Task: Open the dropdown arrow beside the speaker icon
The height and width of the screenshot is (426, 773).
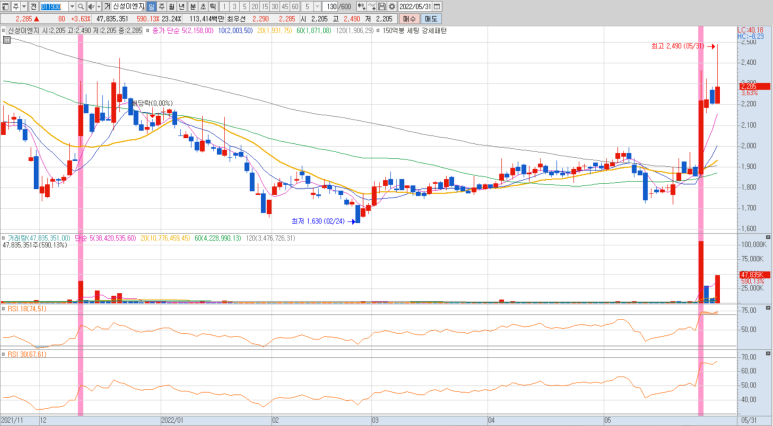Action: tap(99, 6)
